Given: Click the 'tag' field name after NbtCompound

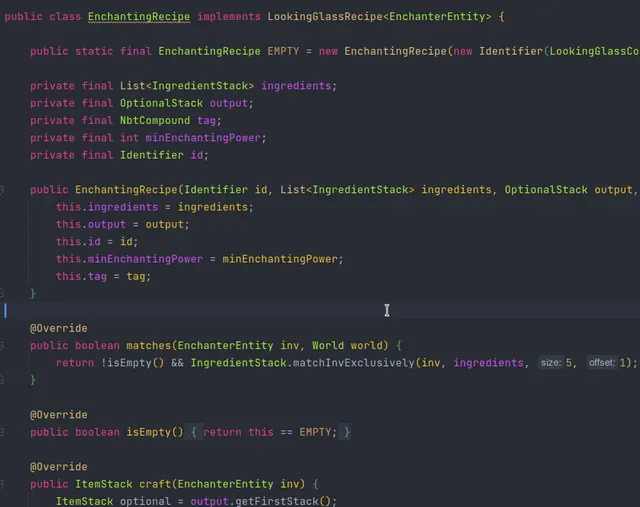Looking at the screenshot, I should (206, 121).
